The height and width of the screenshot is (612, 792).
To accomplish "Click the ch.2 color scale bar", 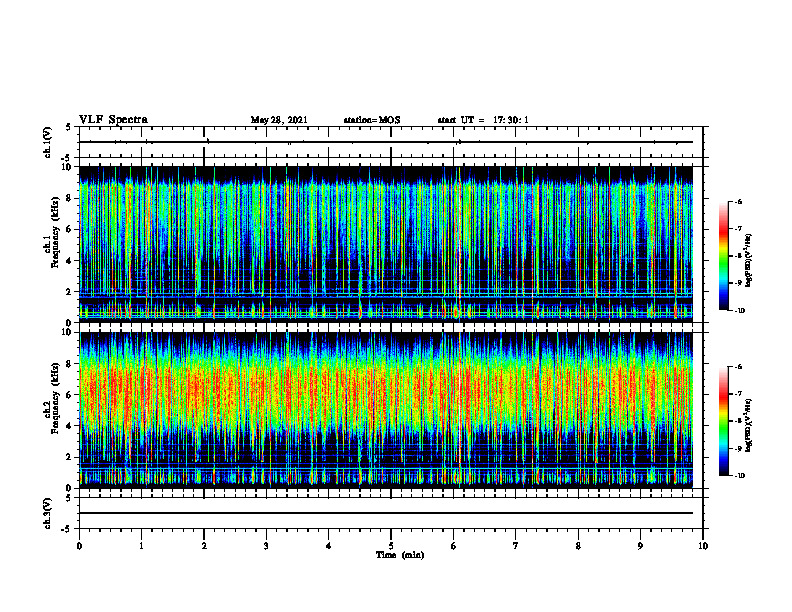I will coord(723,421).
